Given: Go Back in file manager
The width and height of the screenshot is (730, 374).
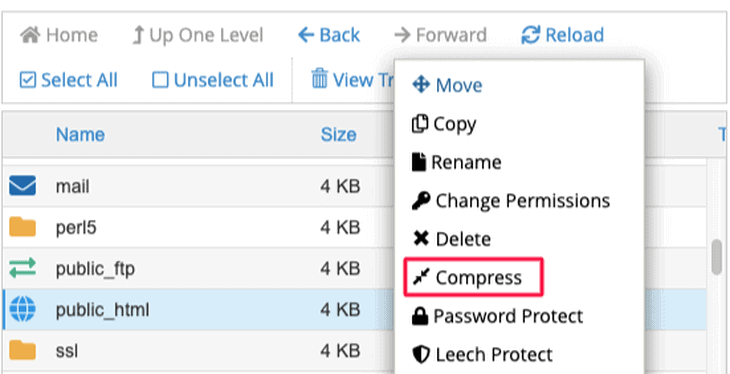Looking at the screenshot, I should [329, 35].
